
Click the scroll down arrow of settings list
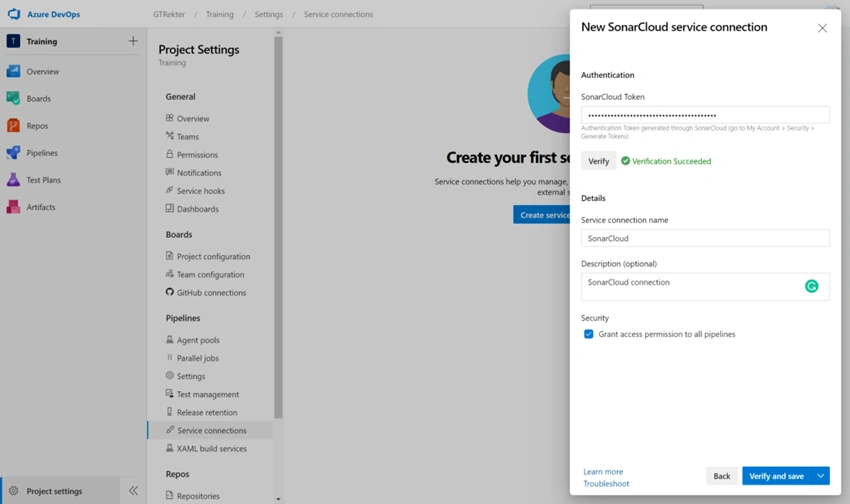click(278, 499)
